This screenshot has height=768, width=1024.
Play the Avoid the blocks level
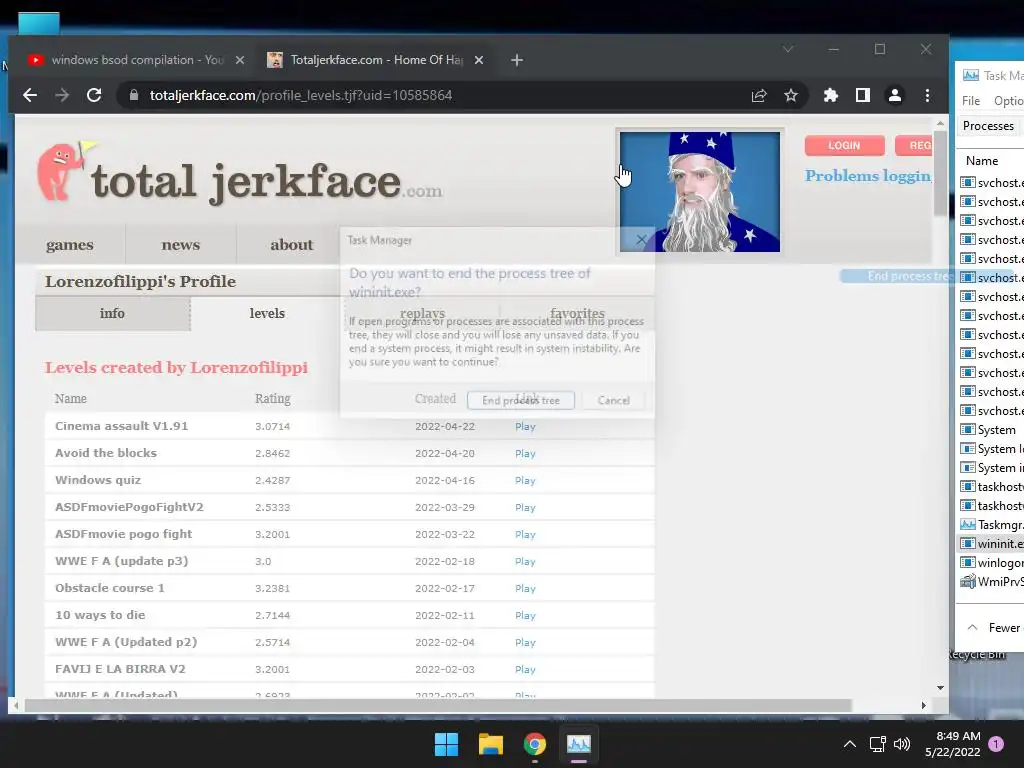(525, 453)
